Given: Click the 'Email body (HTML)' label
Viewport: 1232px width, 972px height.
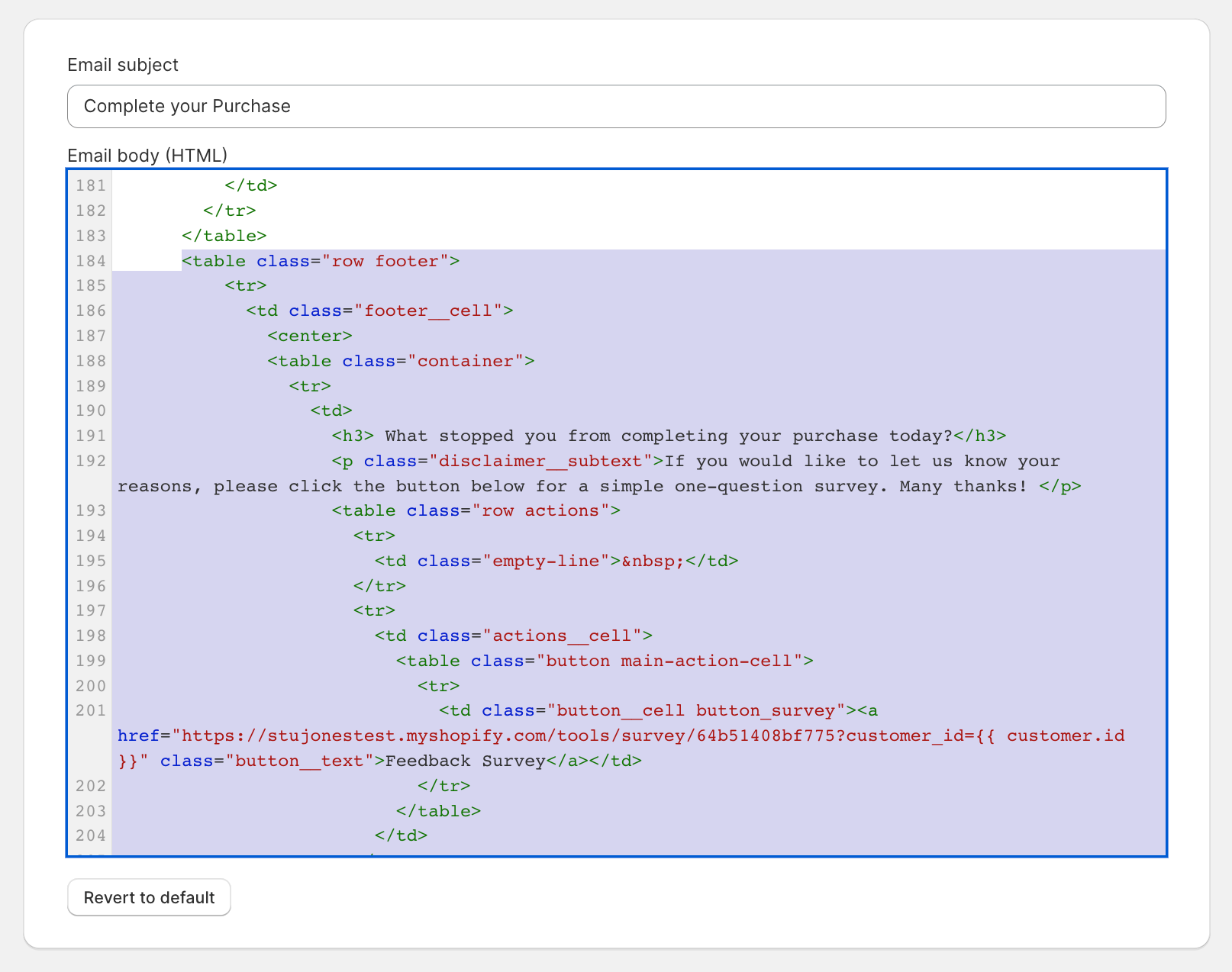Looking at the screenshot, I should pos(147,156).
